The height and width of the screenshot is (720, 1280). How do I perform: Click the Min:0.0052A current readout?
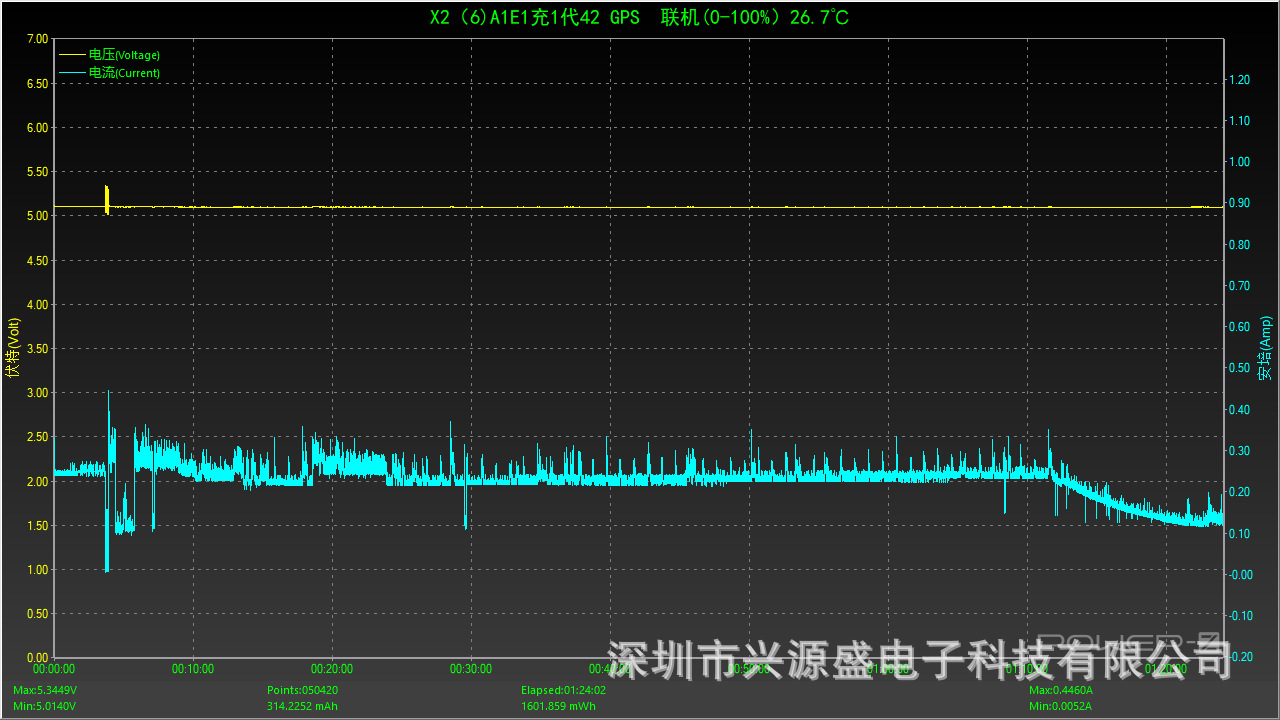1060,706
